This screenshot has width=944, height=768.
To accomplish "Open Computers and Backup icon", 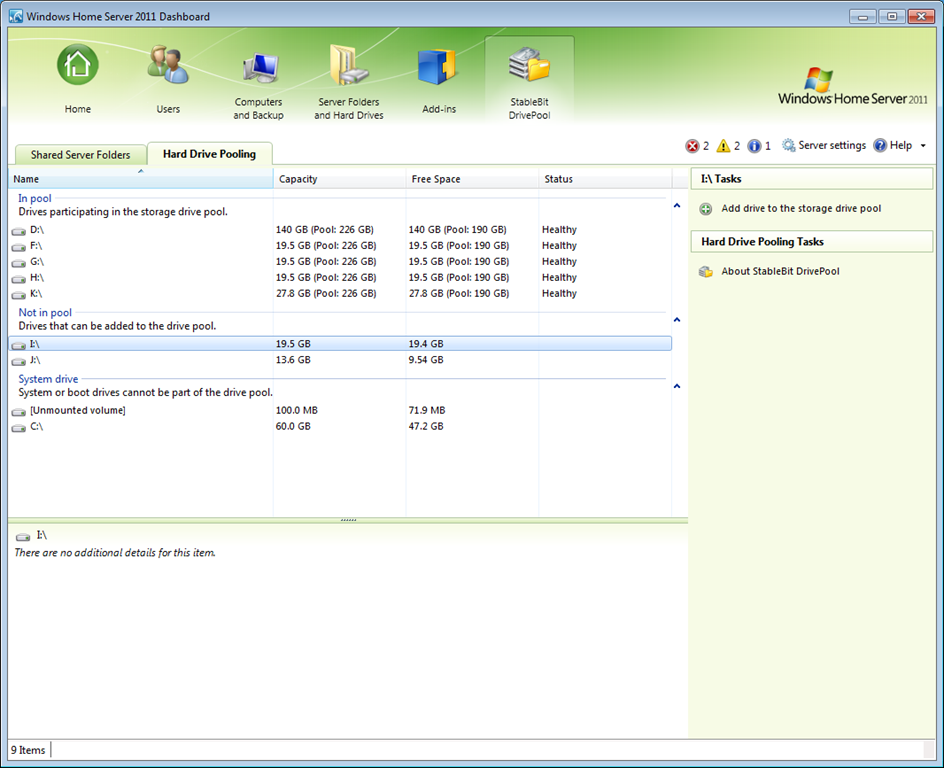I will [x=260, y=68].
